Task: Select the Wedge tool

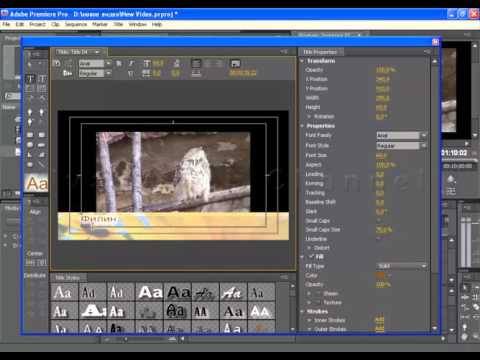Action: click(x=30, y=155)
